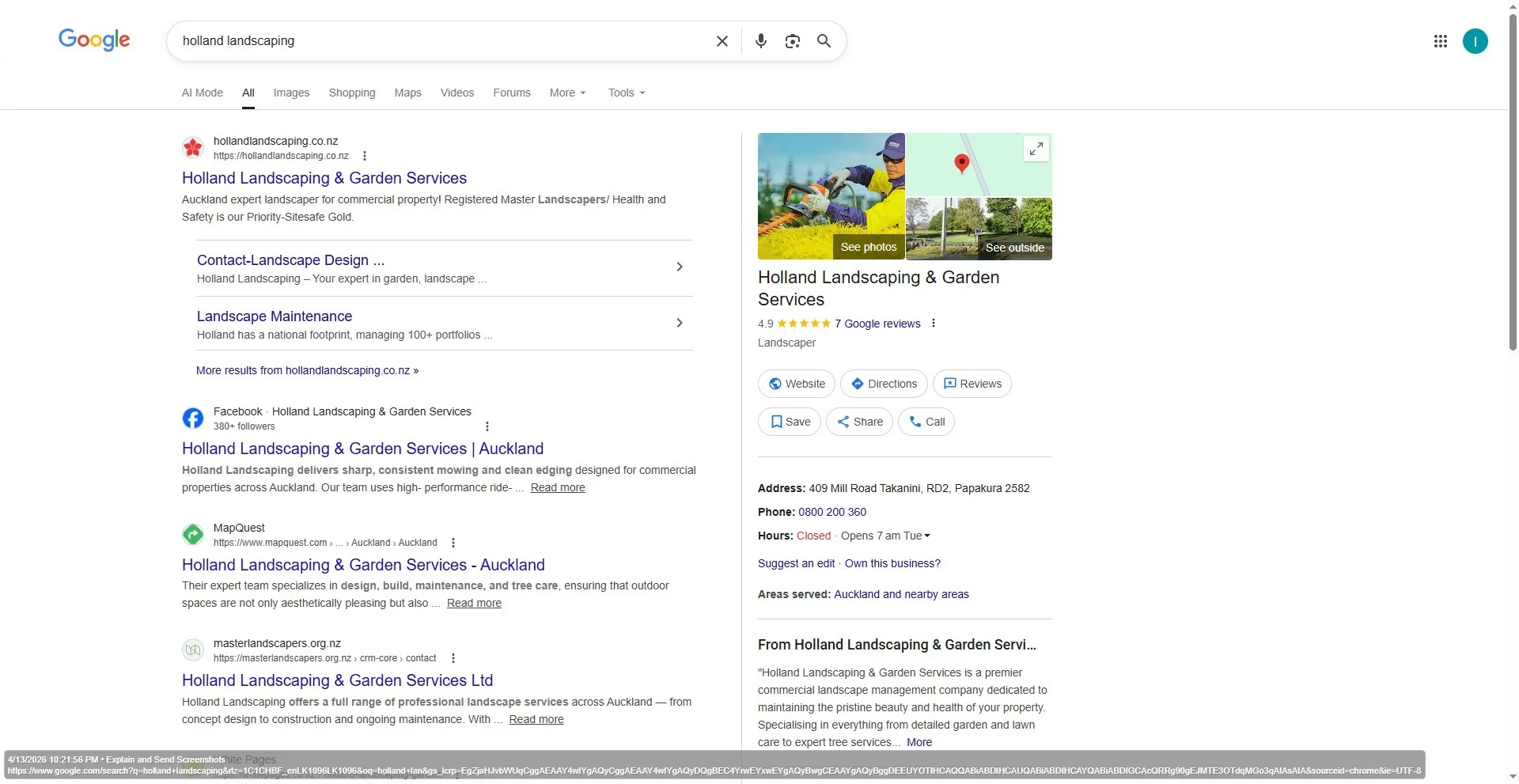Screen dimensions: 1519x784
Task: Expand hours dropdown Opens 7 am Tue
Action: tap(885, 536)
